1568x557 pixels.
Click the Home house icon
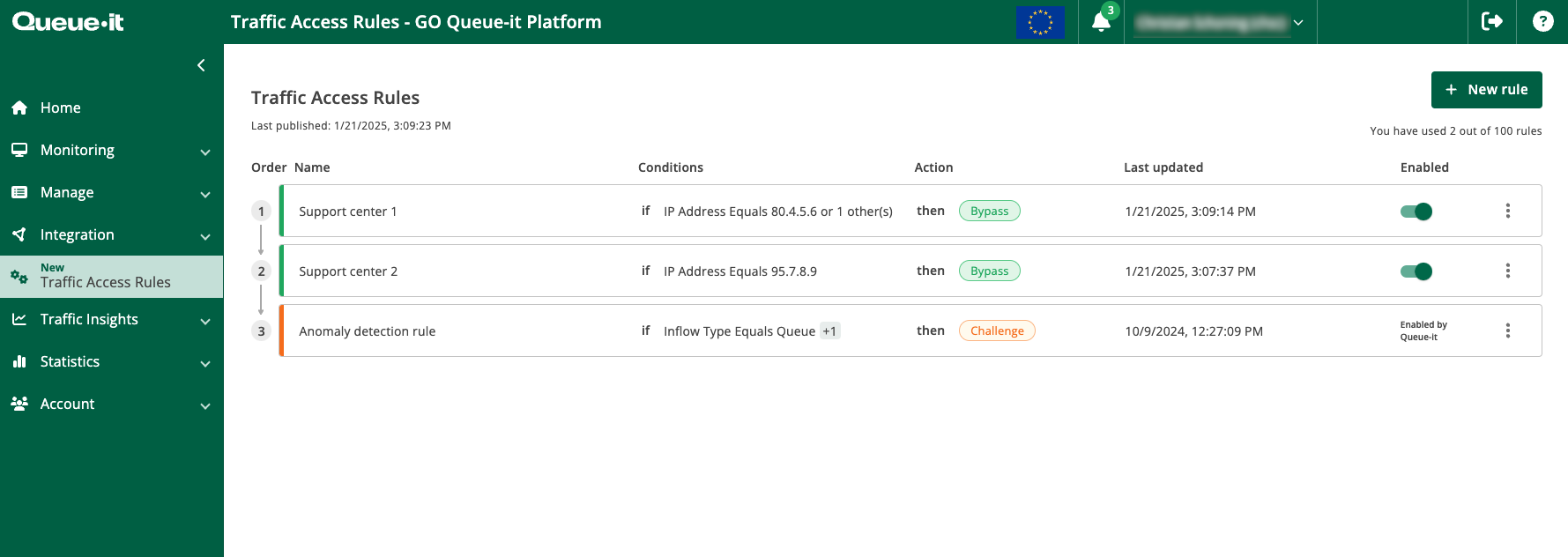coord(19,108)
